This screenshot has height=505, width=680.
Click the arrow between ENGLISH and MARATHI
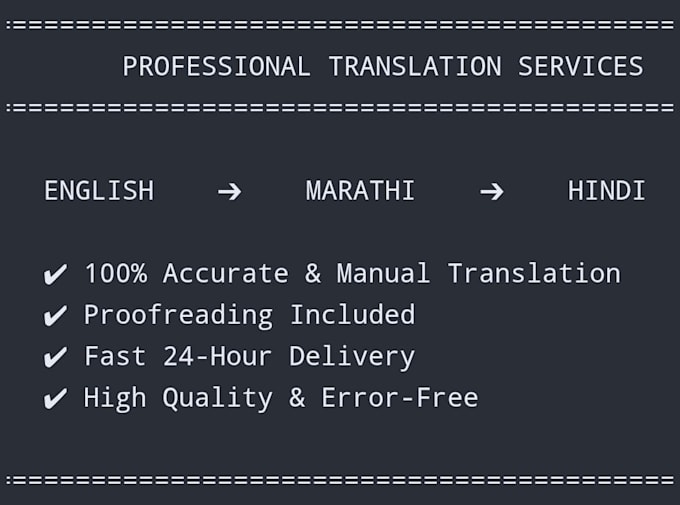[229, 191]
